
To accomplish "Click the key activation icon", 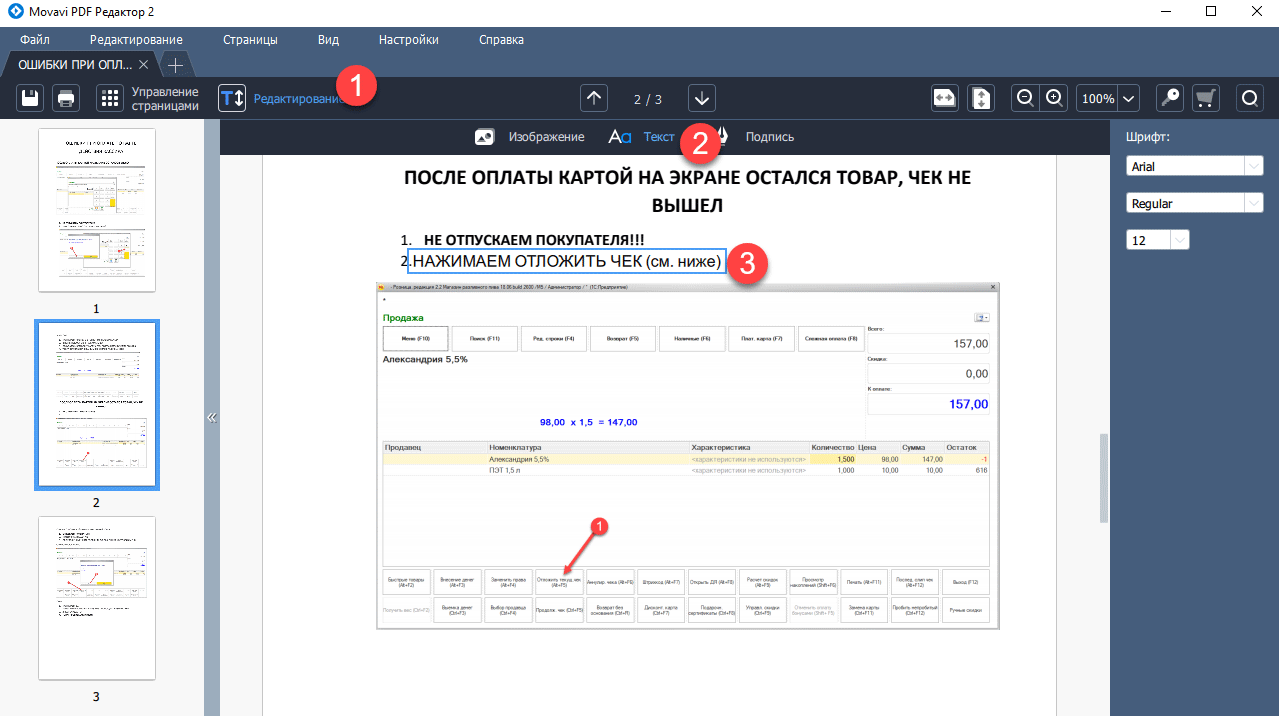I will point(1170,98).
